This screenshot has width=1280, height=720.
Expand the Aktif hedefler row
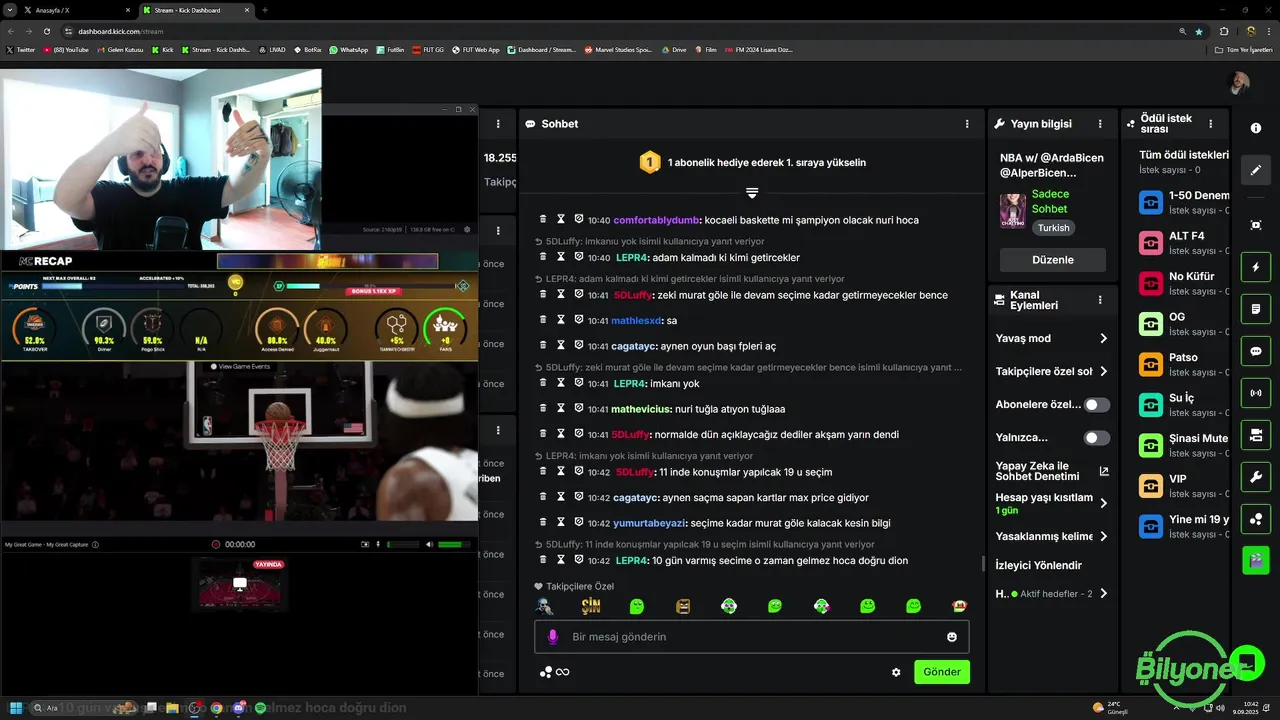1103,593
